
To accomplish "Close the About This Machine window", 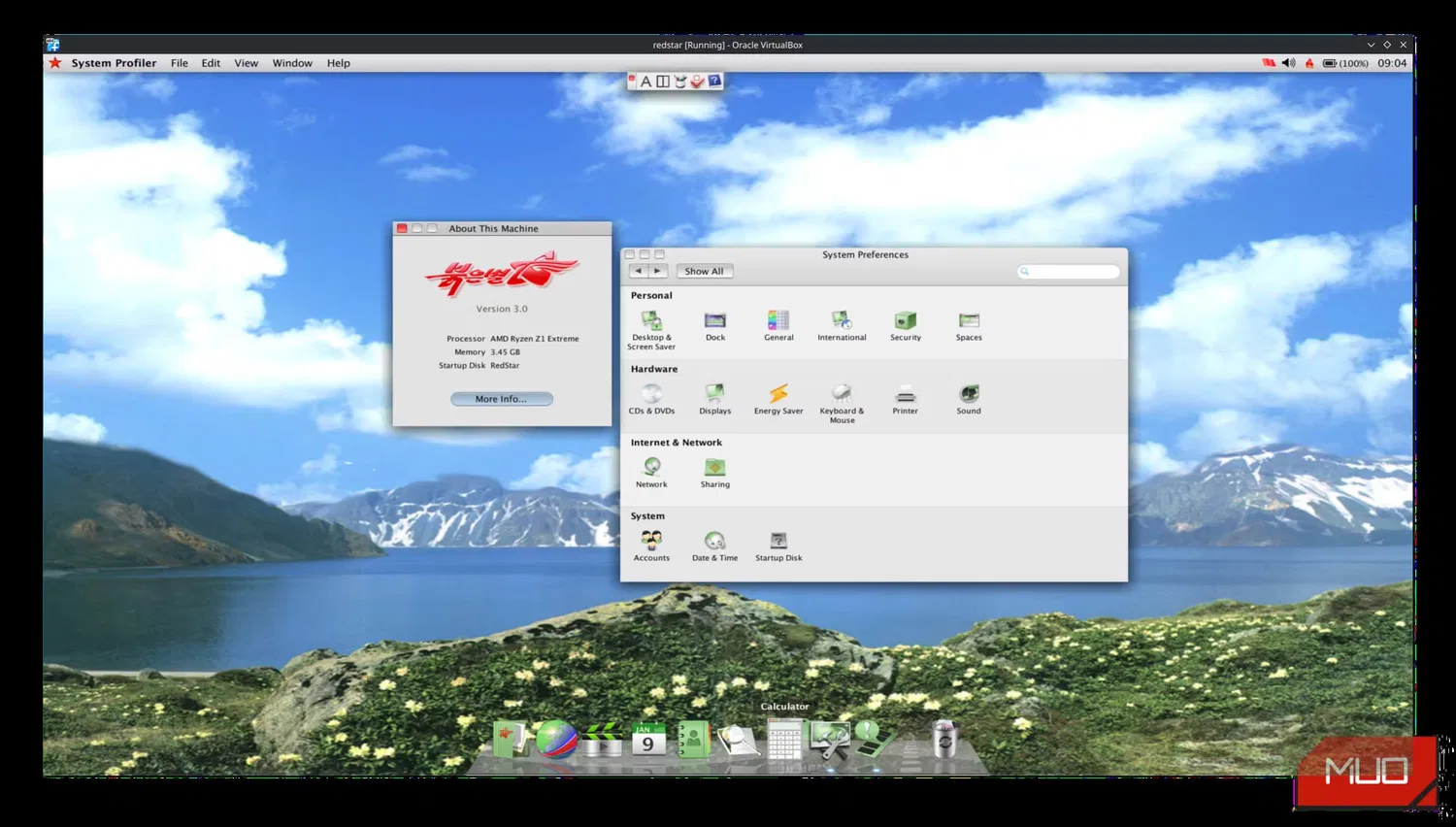I will (x=402, y=229).
